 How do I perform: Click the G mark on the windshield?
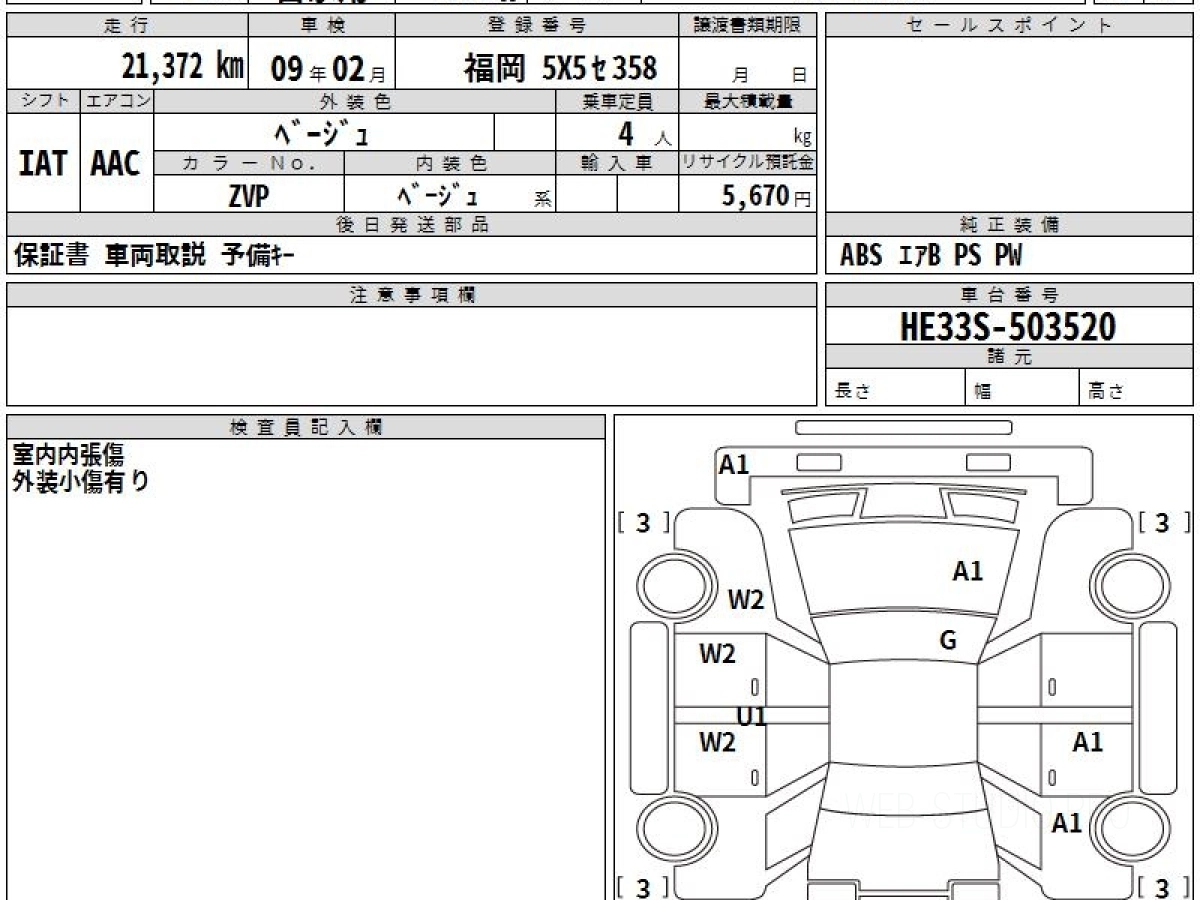(948, 641)
